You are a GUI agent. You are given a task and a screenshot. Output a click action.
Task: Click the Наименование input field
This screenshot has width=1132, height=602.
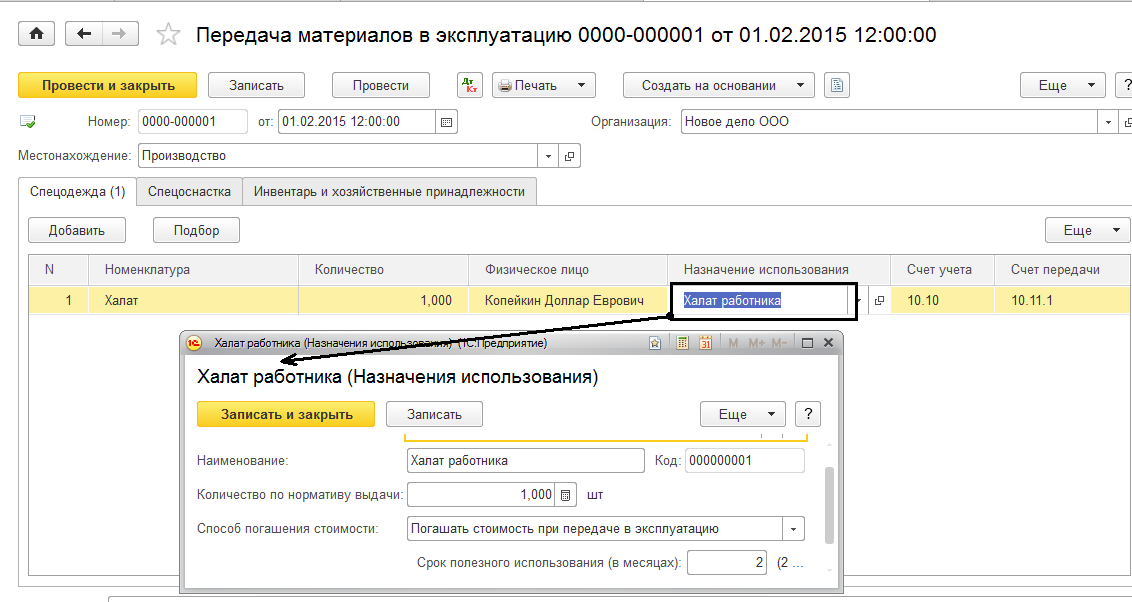(525, 461)
